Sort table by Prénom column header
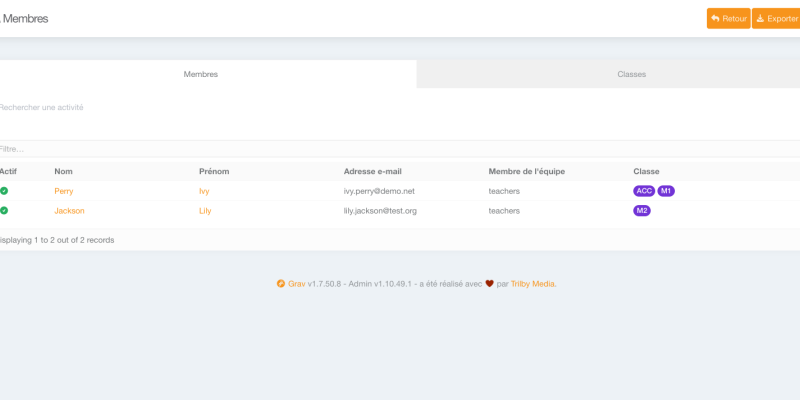This screenshot has height=400, width=800. tap(214, 171)
